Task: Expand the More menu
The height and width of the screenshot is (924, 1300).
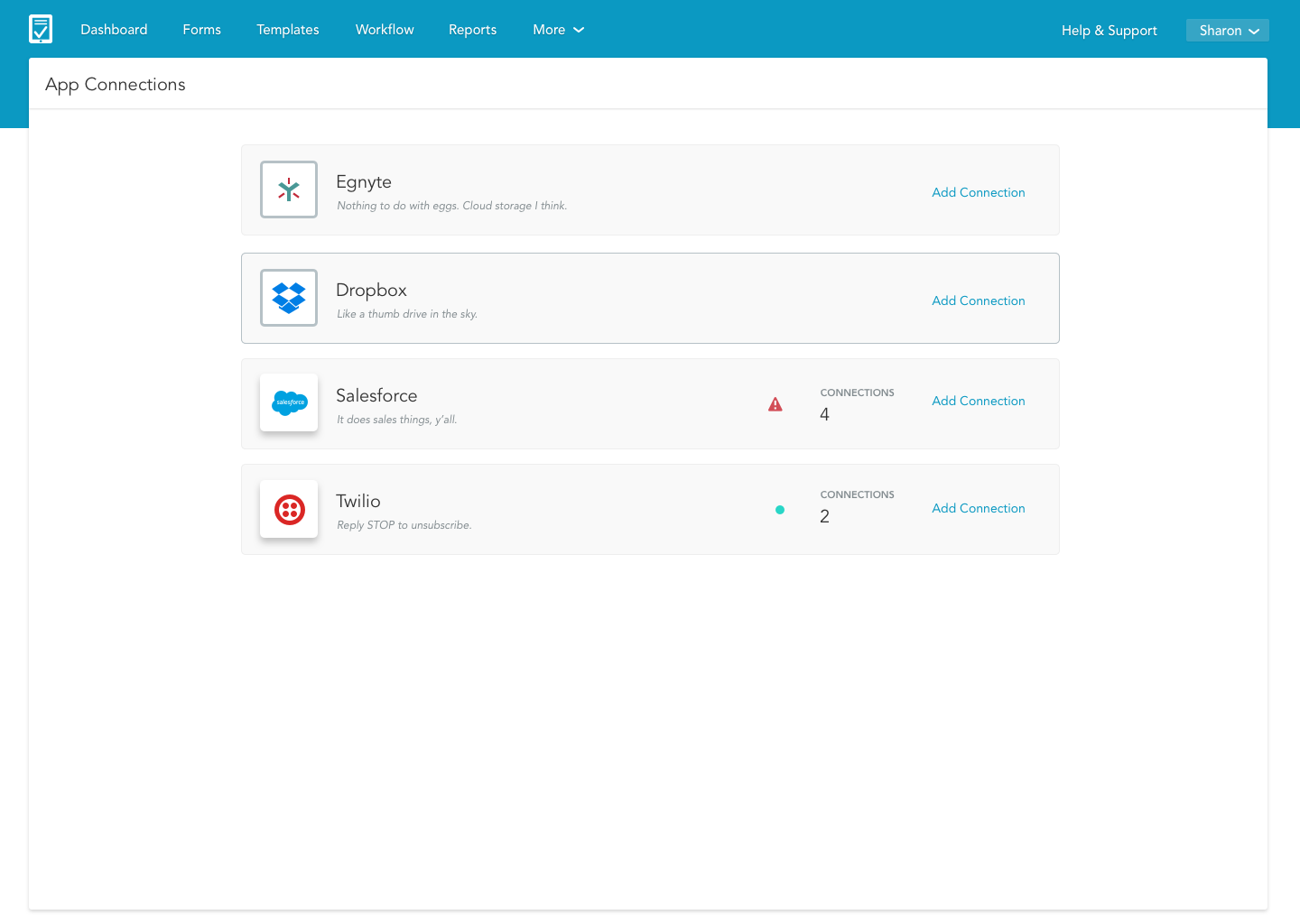Action: 558,30
